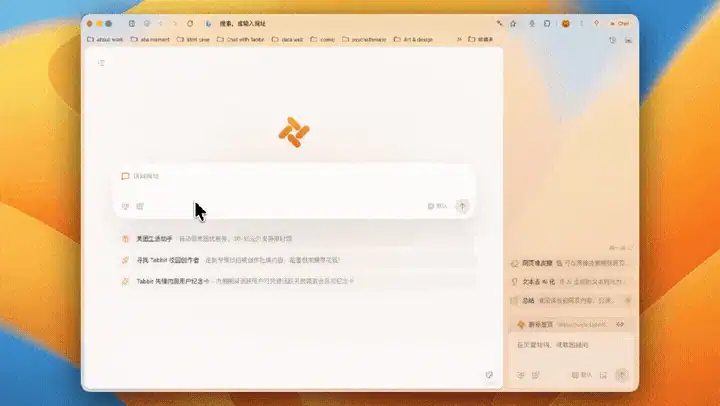Open the 'about work' bookmark folder
The width and height of the screenshot is (720, 406).
(x=105, y=39)
